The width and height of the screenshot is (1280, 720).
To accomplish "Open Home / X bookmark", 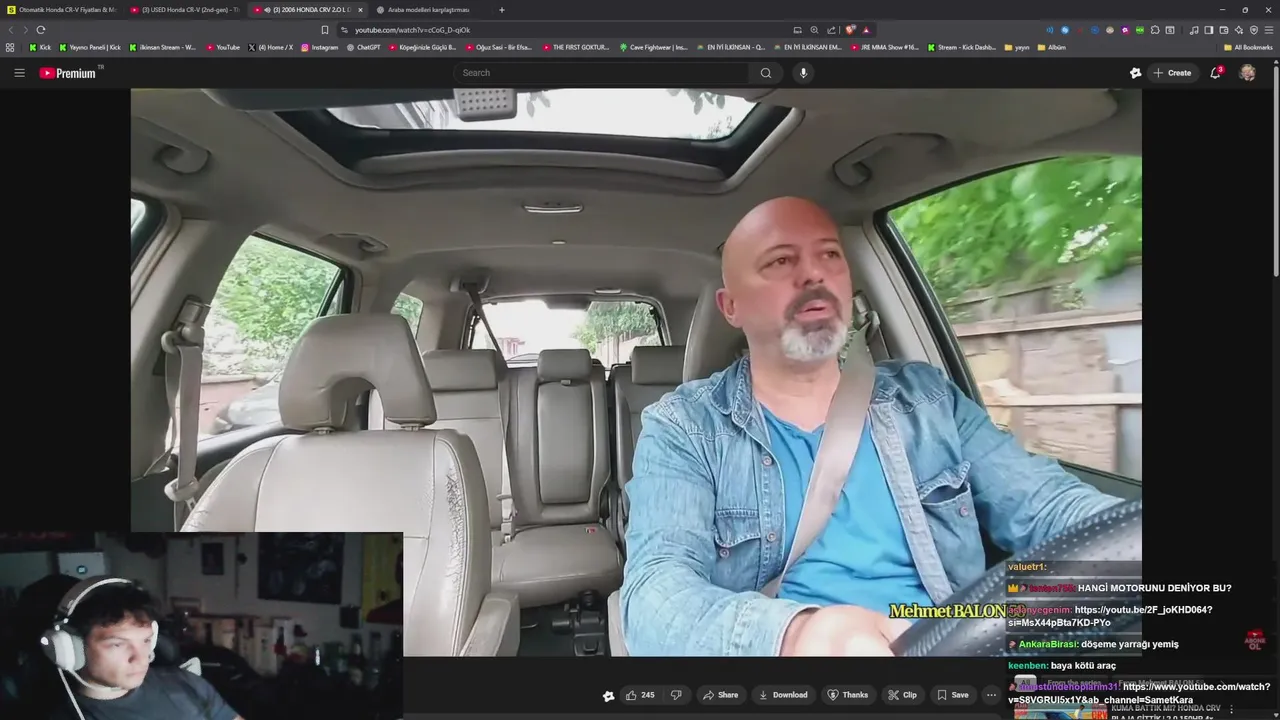I will [270, 47].
